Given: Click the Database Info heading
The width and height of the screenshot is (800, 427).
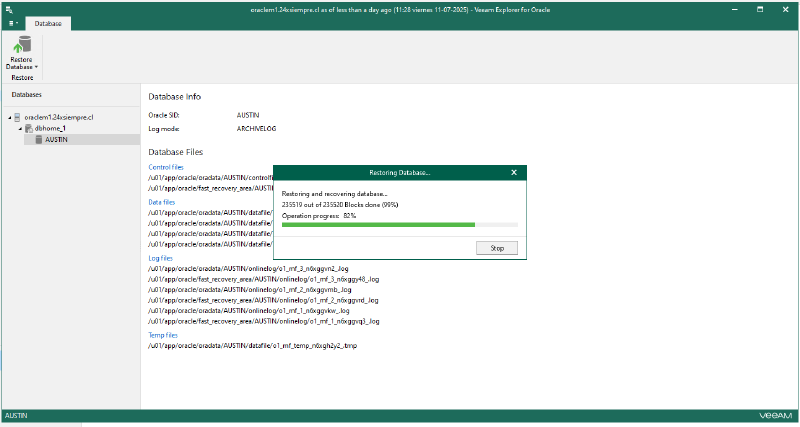Looking at the screenshot, I should click(x=174, y=96).
